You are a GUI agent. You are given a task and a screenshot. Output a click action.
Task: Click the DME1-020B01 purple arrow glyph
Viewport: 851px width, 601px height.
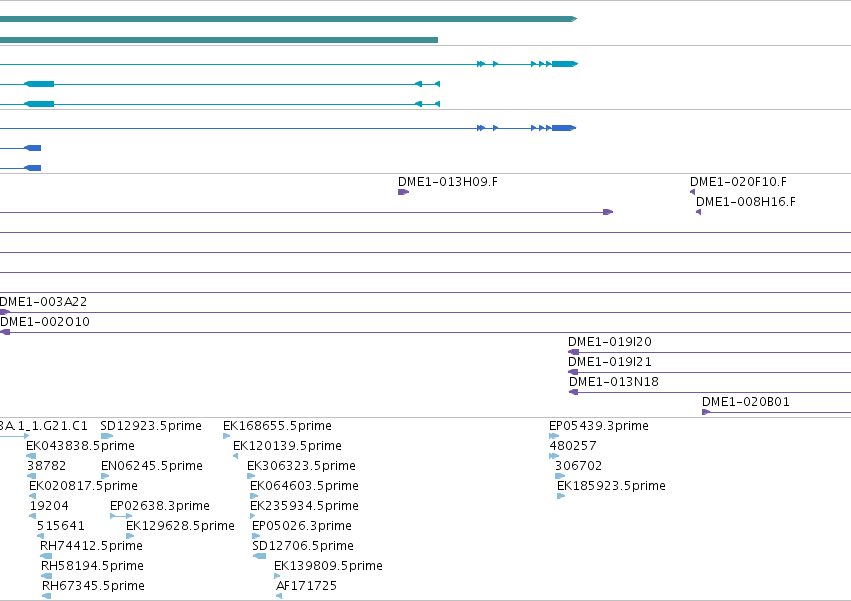pyautogui.click(x=706, y=412)
